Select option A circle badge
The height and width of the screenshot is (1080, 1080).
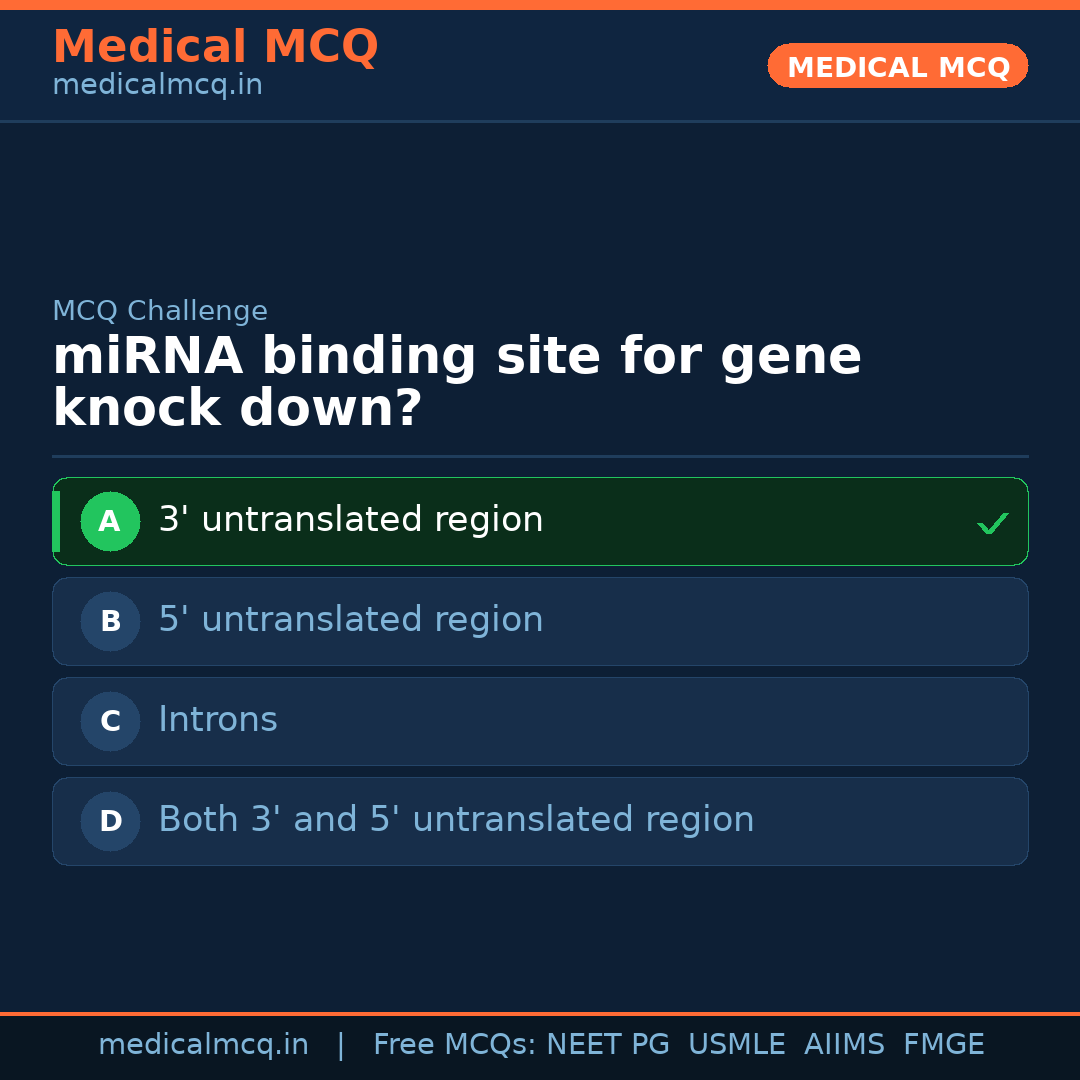point(110,521)
